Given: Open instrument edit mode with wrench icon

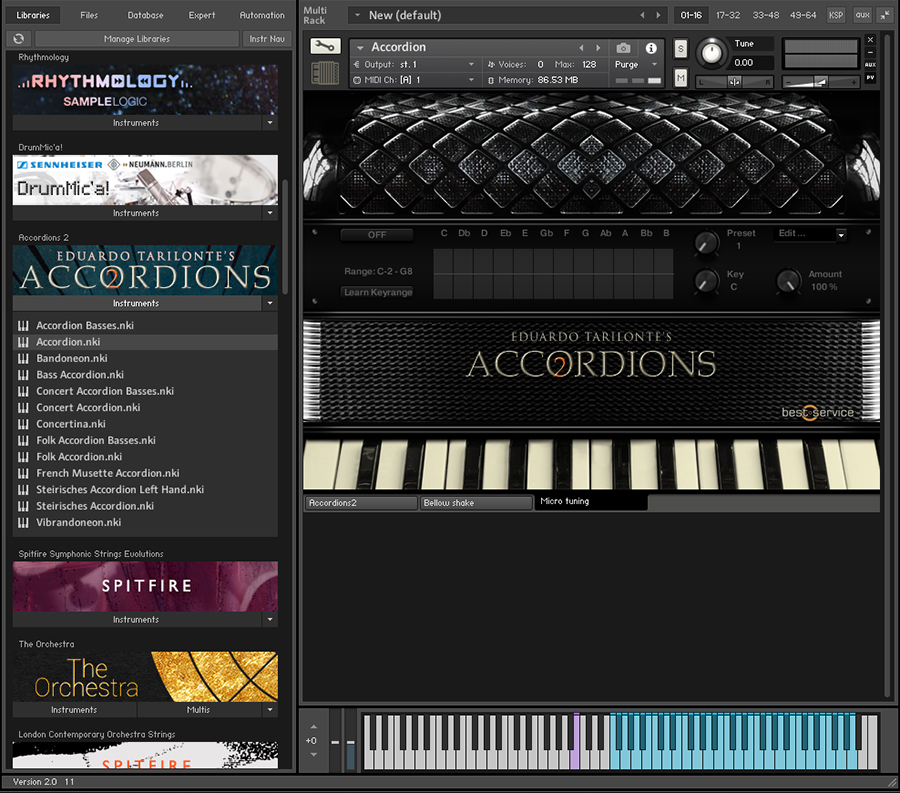Looking at the screenshot, I should click(325, 46).
